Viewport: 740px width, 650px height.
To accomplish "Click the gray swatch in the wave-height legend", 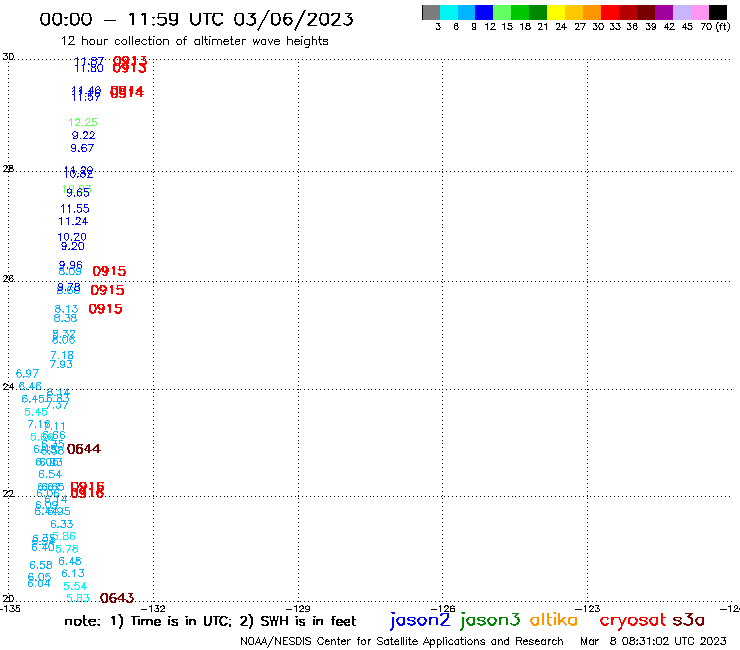I will pyautogui.click(x=431, y=12).
